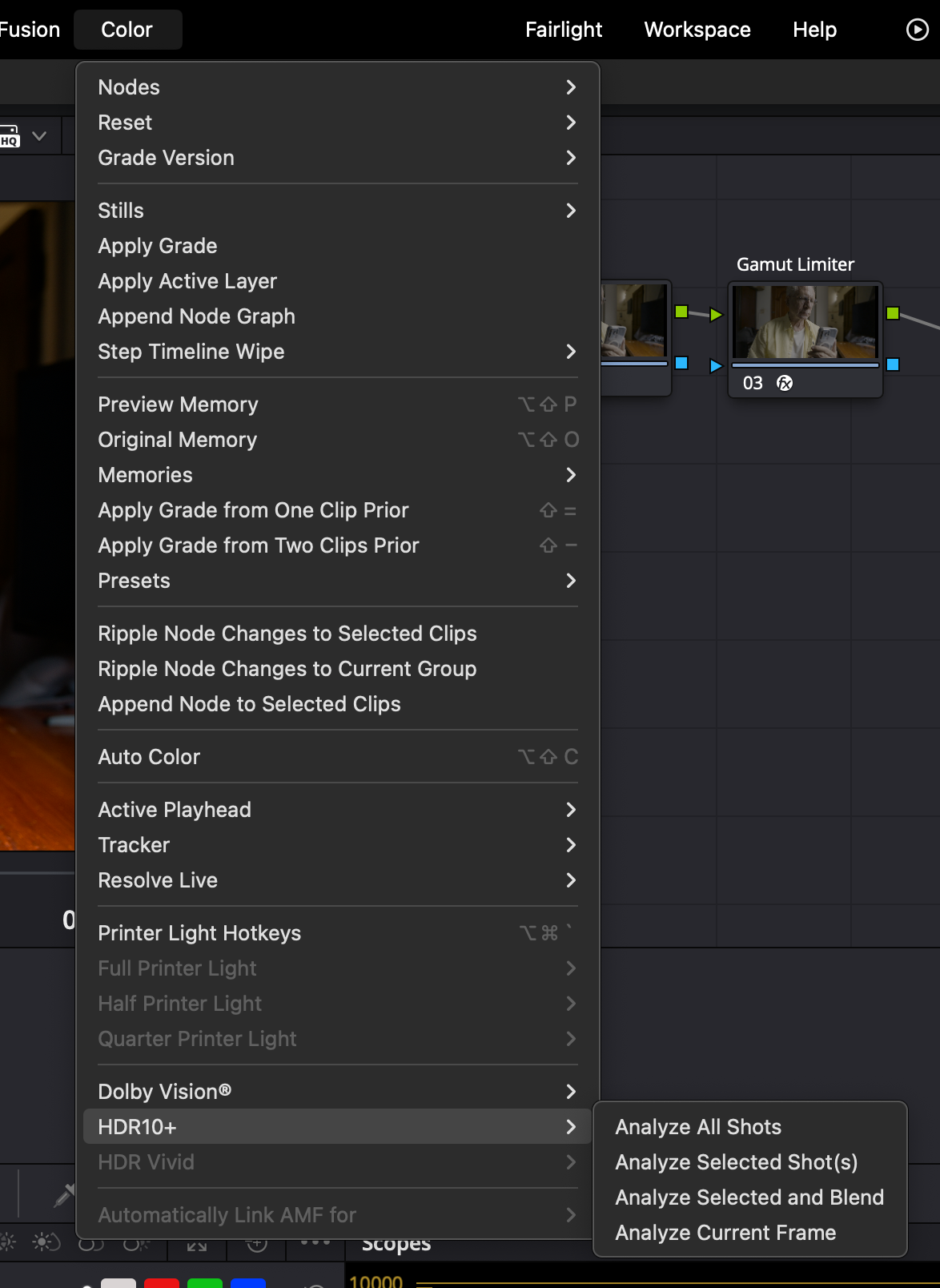Click the Gamut Limiter node's green RGB input triangle
Image resolution: width=940 pixels, height=1288 pixels.
tap(716, 315)
